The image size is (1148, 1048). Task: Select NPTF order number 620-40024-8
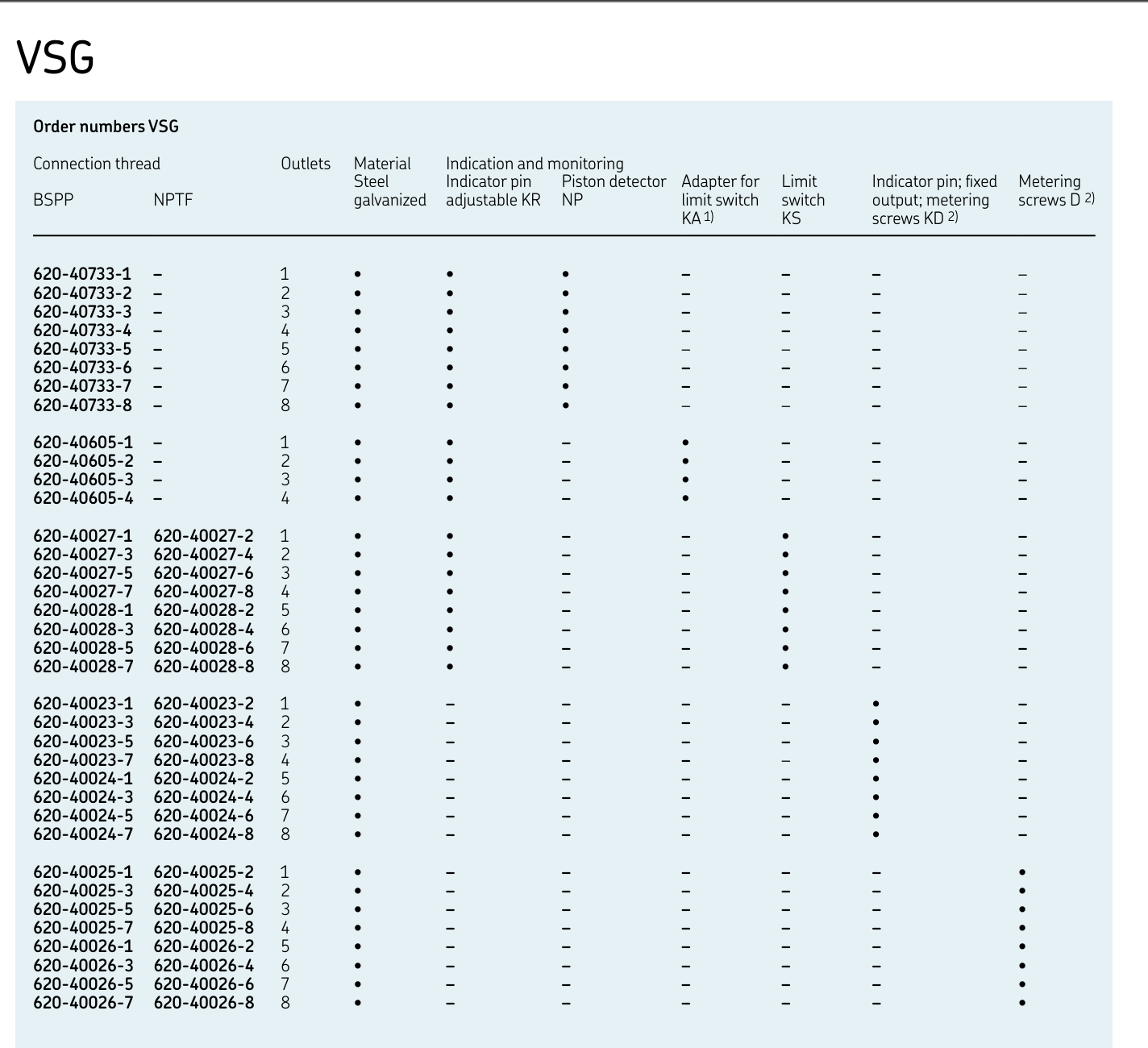tap(203, 834)
